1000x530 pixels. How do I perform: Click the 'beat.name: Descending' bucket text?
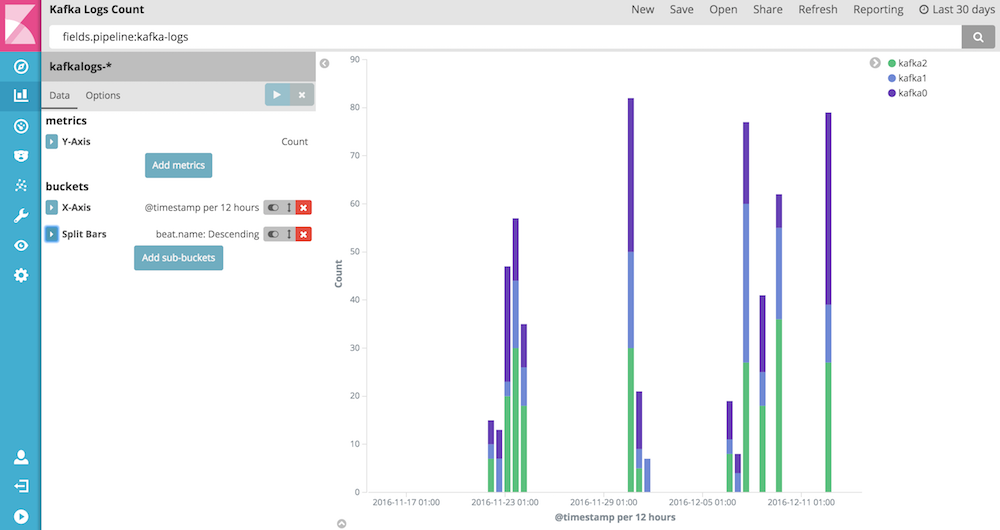click(x=207, y=234)
